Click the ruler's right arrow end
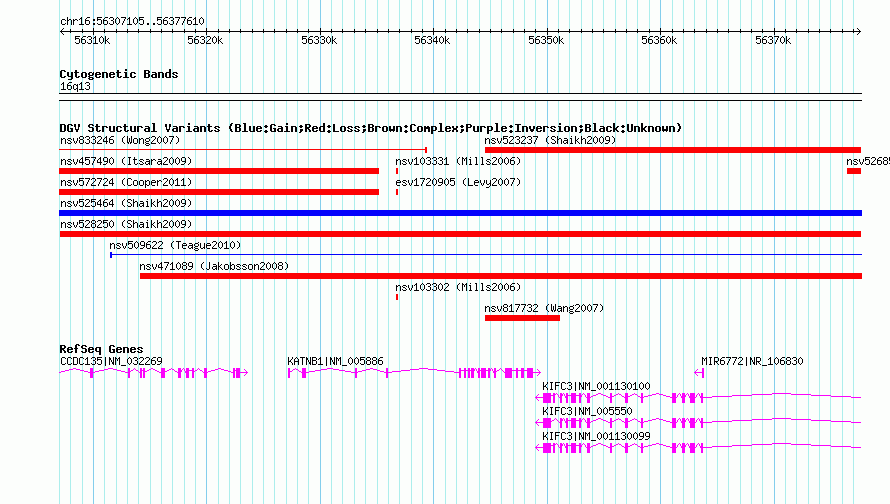Screen dimensions: 890x504 tap(858, 31)
